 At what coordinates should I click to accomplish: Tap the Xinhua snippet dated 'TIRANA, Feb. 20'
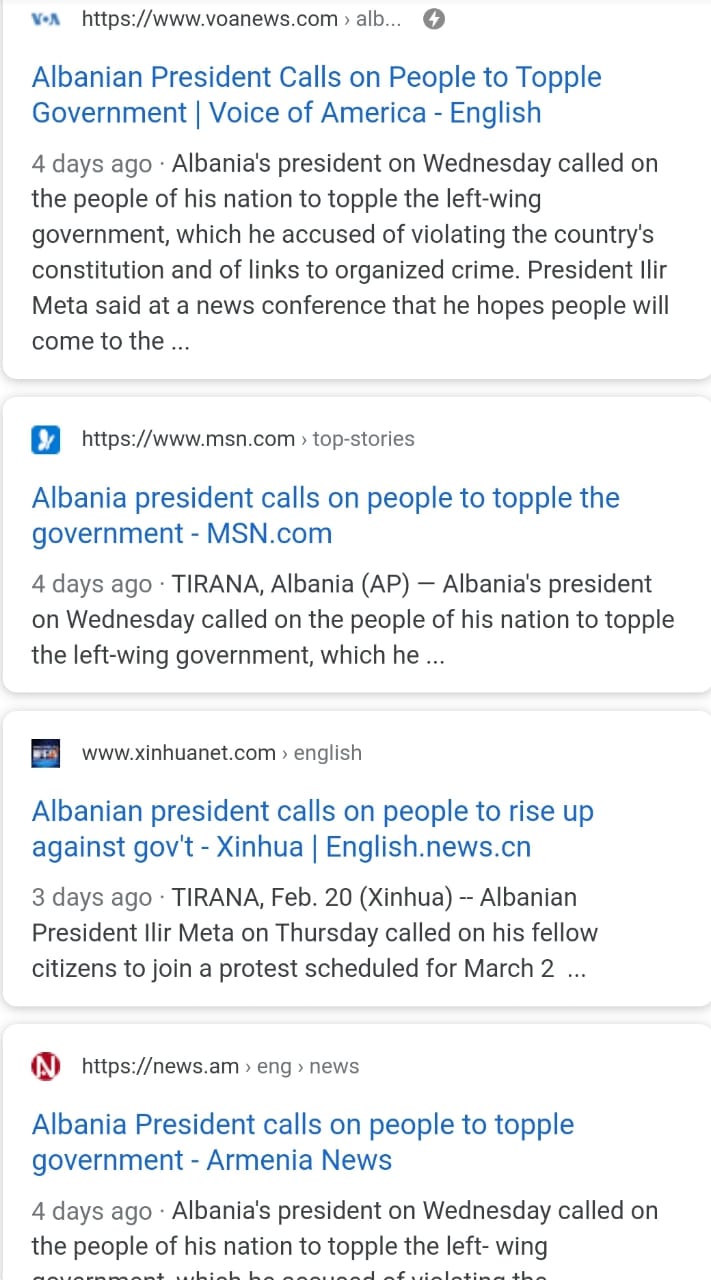(315, 933)
